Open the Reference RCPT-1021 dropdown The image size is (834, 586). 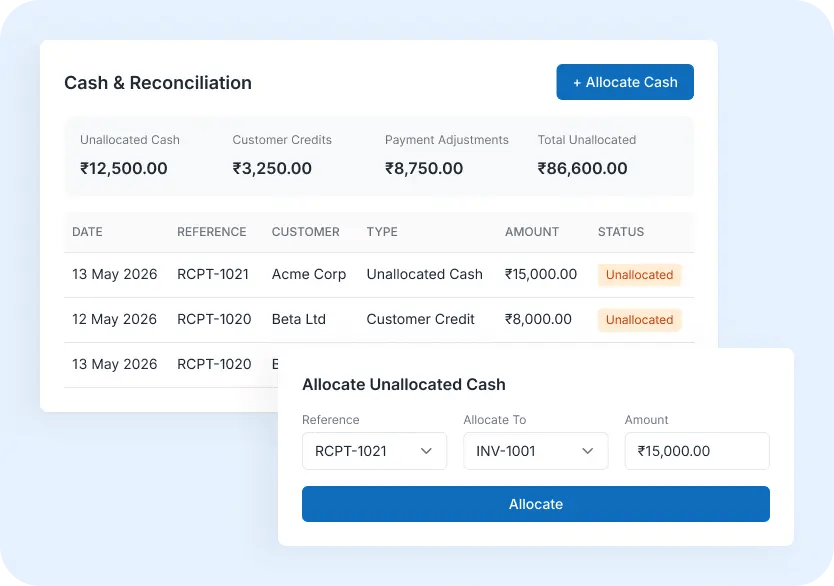click(374, 451)
